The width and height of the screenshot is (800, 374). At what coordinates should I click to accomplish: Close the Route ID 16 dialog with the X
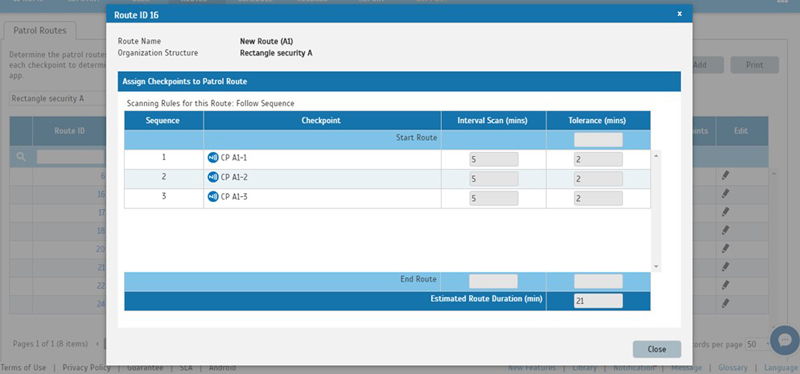679,14
